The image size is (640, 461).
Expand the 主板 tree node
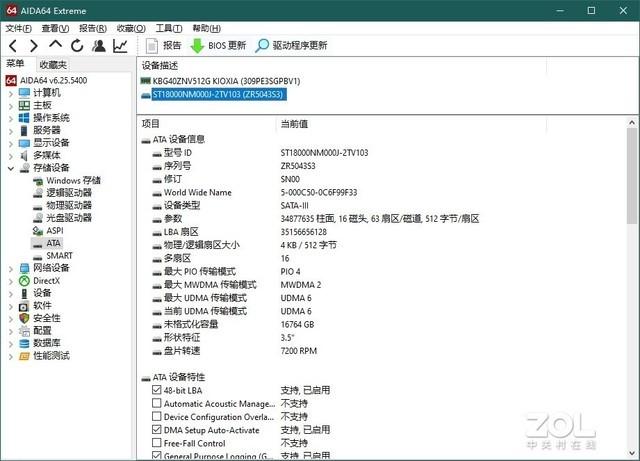(x=11, y=106)
